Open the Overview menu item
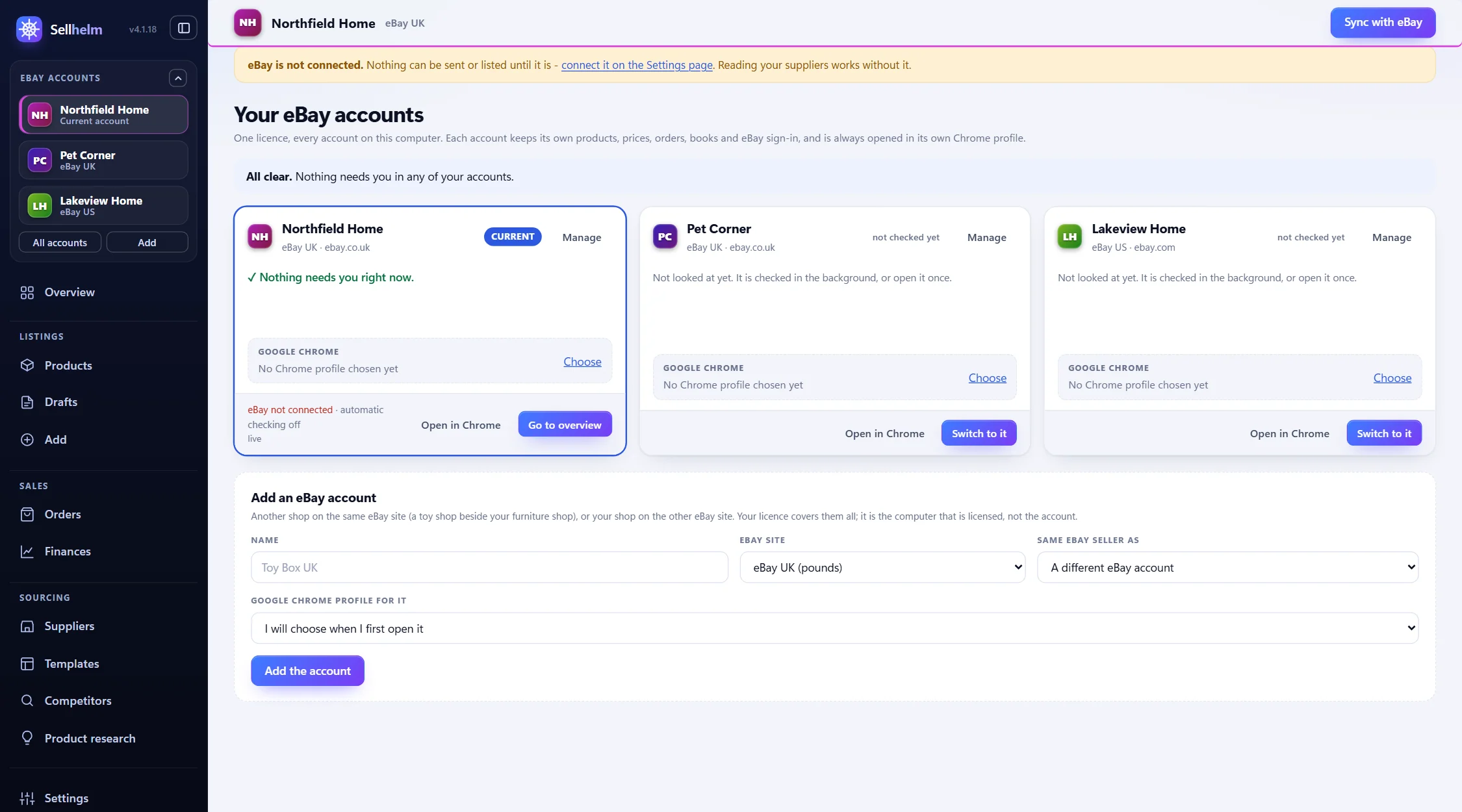The width and height of the screenshot is (1462, 812). (104, 292)
